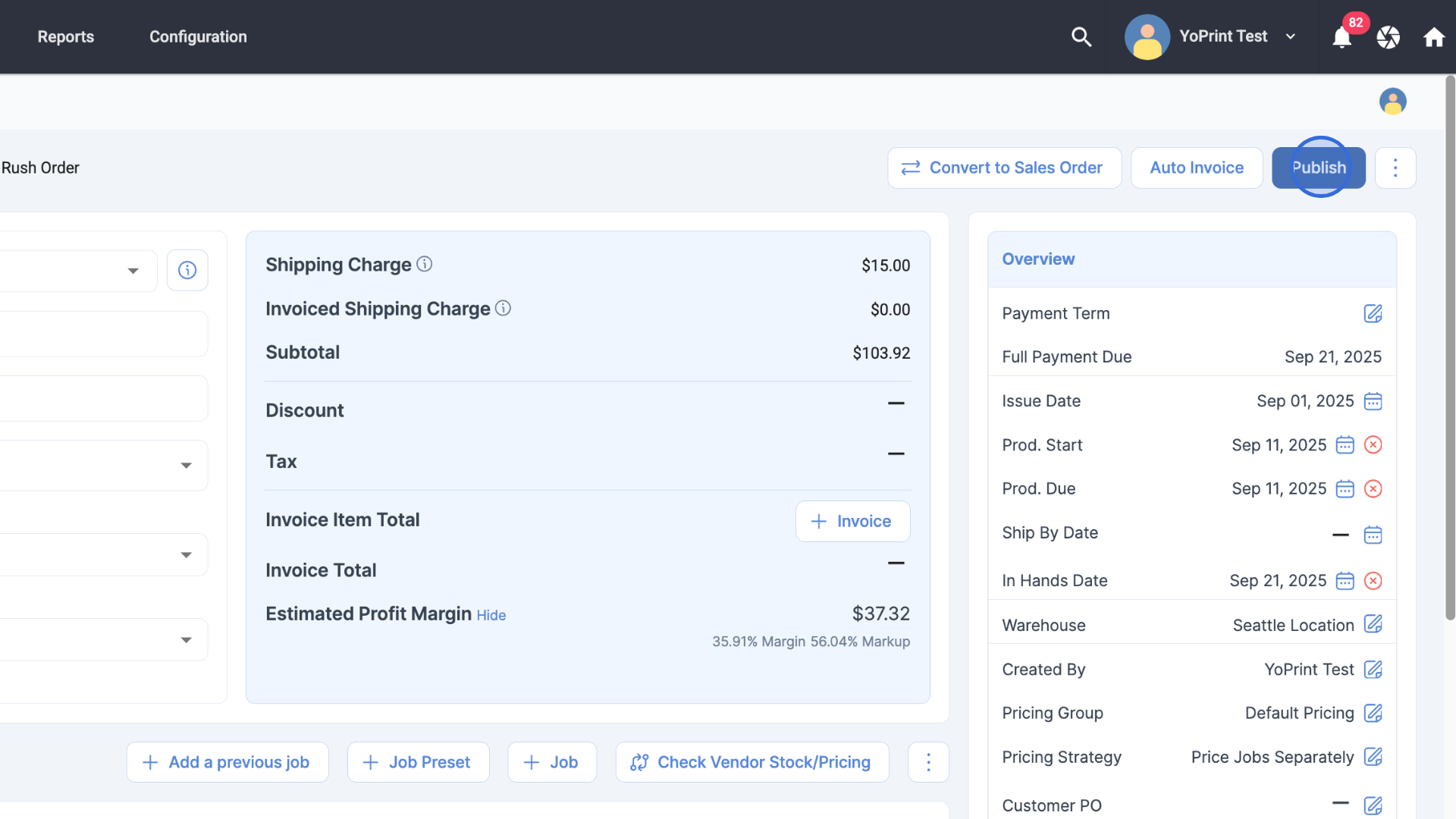Show Shipping Charge info tooltip
1456x819 pixels.
pos(425,264)
